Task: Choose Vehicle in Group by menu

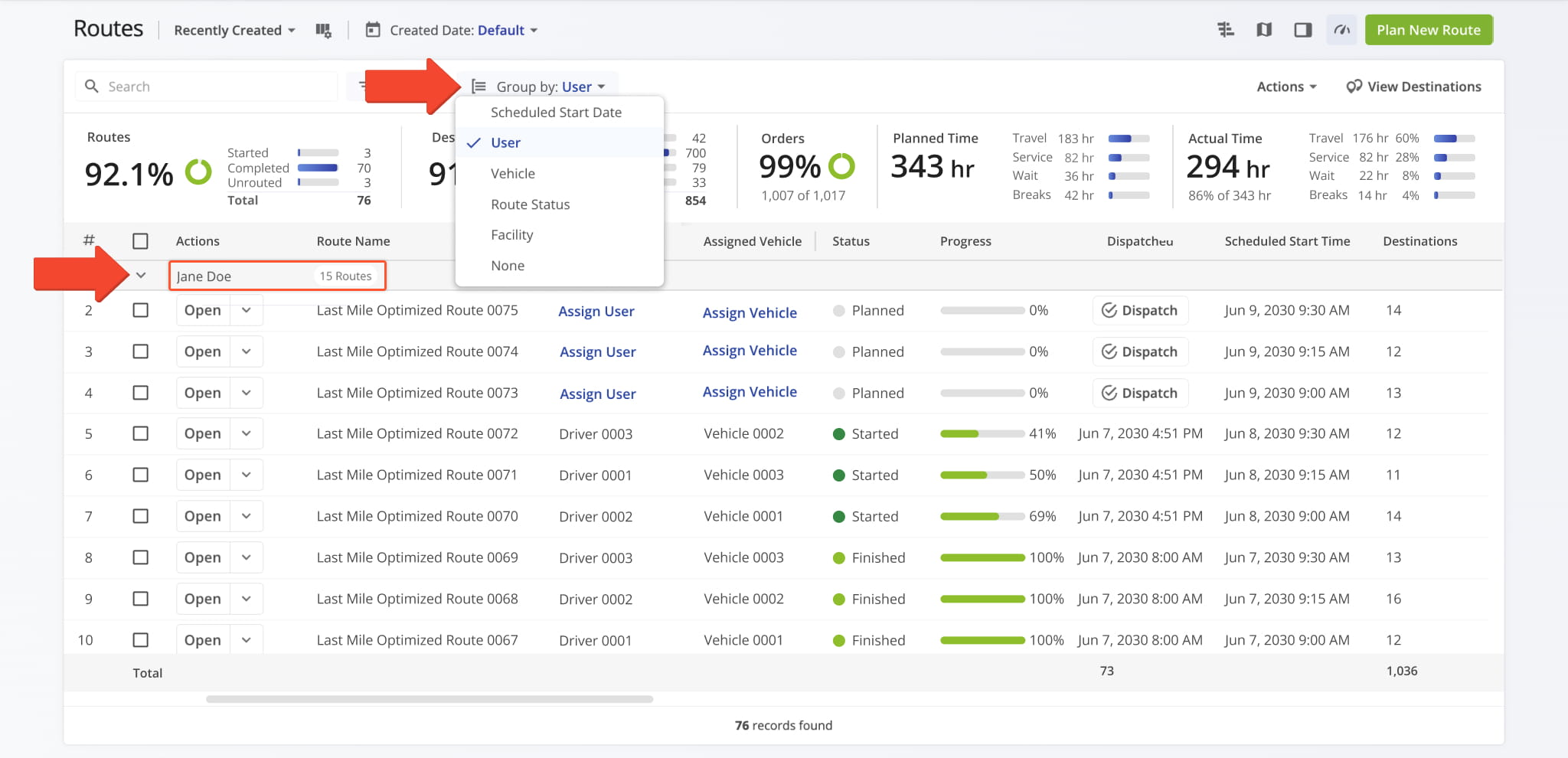Action: click(513, 174)
